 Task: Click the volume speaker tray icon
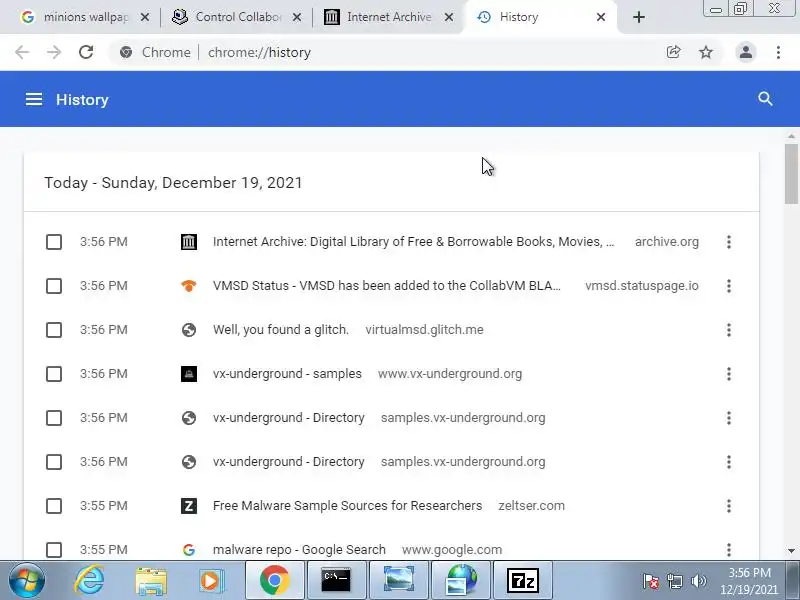click(x=698, y=581)
